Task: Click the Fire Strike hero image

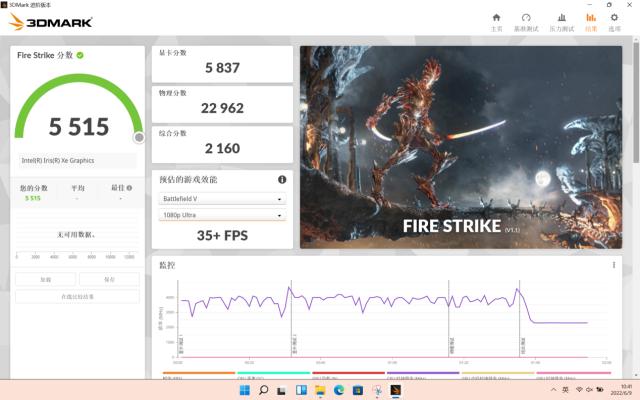Action: click(465, 146)
